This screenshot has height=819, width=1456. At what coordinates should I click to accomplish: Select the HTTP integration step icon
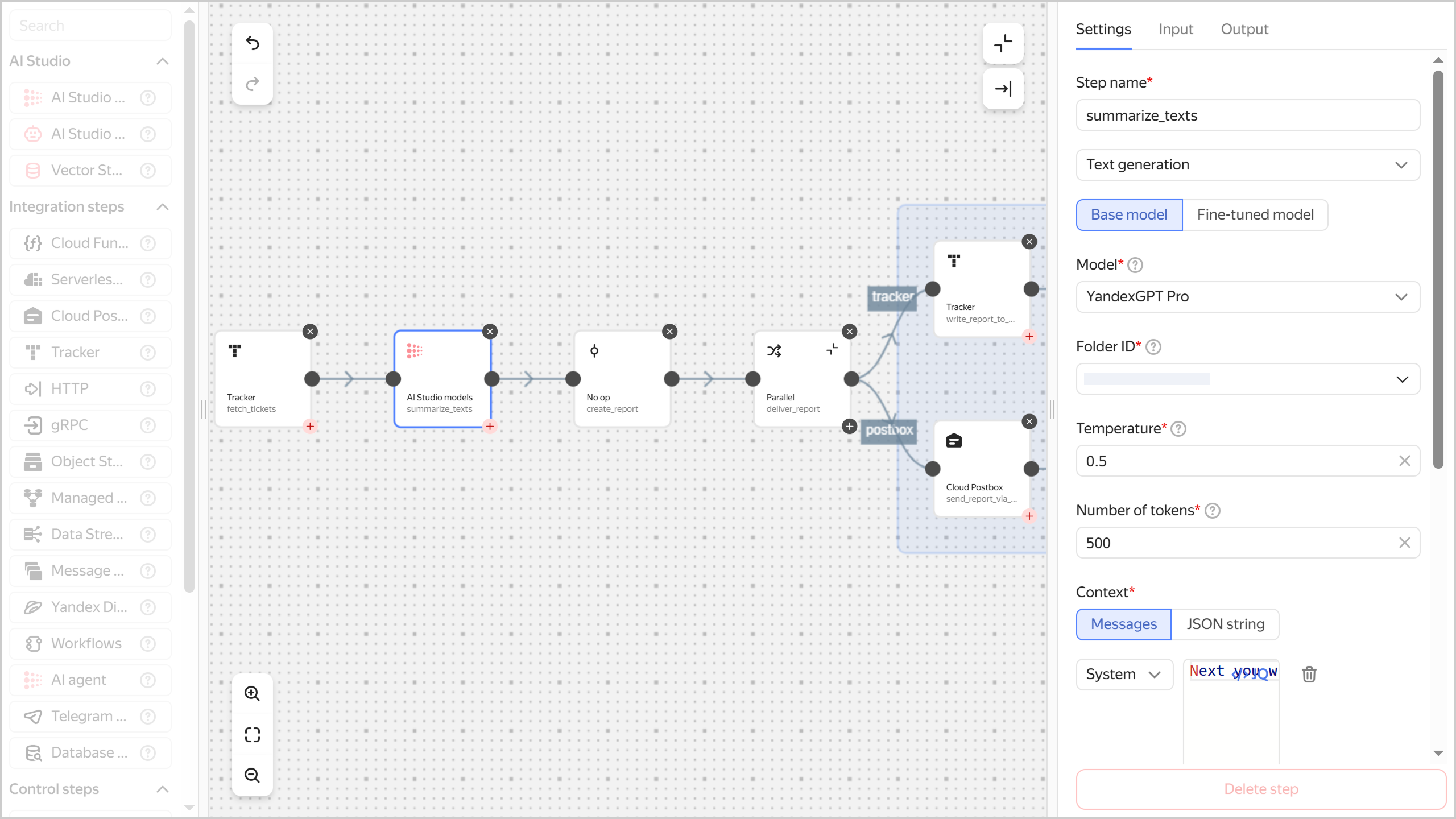tap(32, 388)
